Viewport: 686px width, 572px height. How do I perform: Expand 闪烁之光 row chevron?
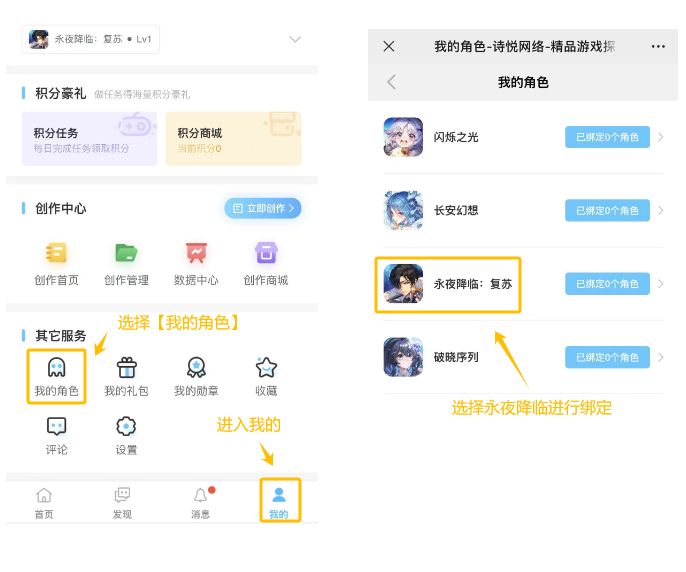tap(661, 137)
